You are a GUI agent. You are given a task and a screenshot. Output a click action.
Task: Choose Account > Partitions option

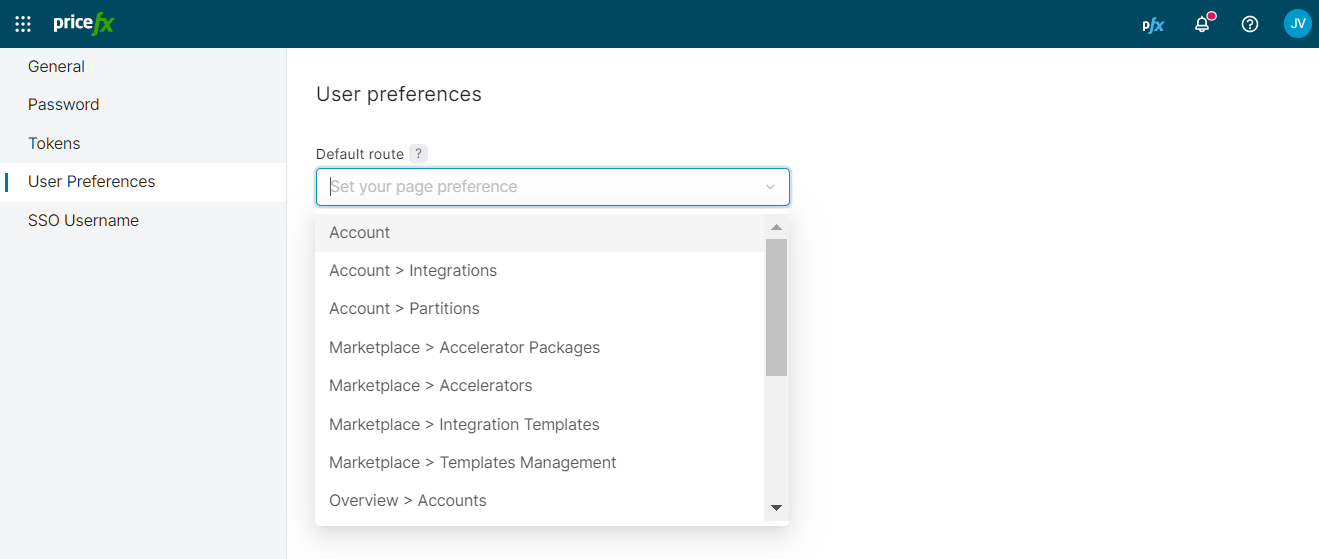click(404, 309)
